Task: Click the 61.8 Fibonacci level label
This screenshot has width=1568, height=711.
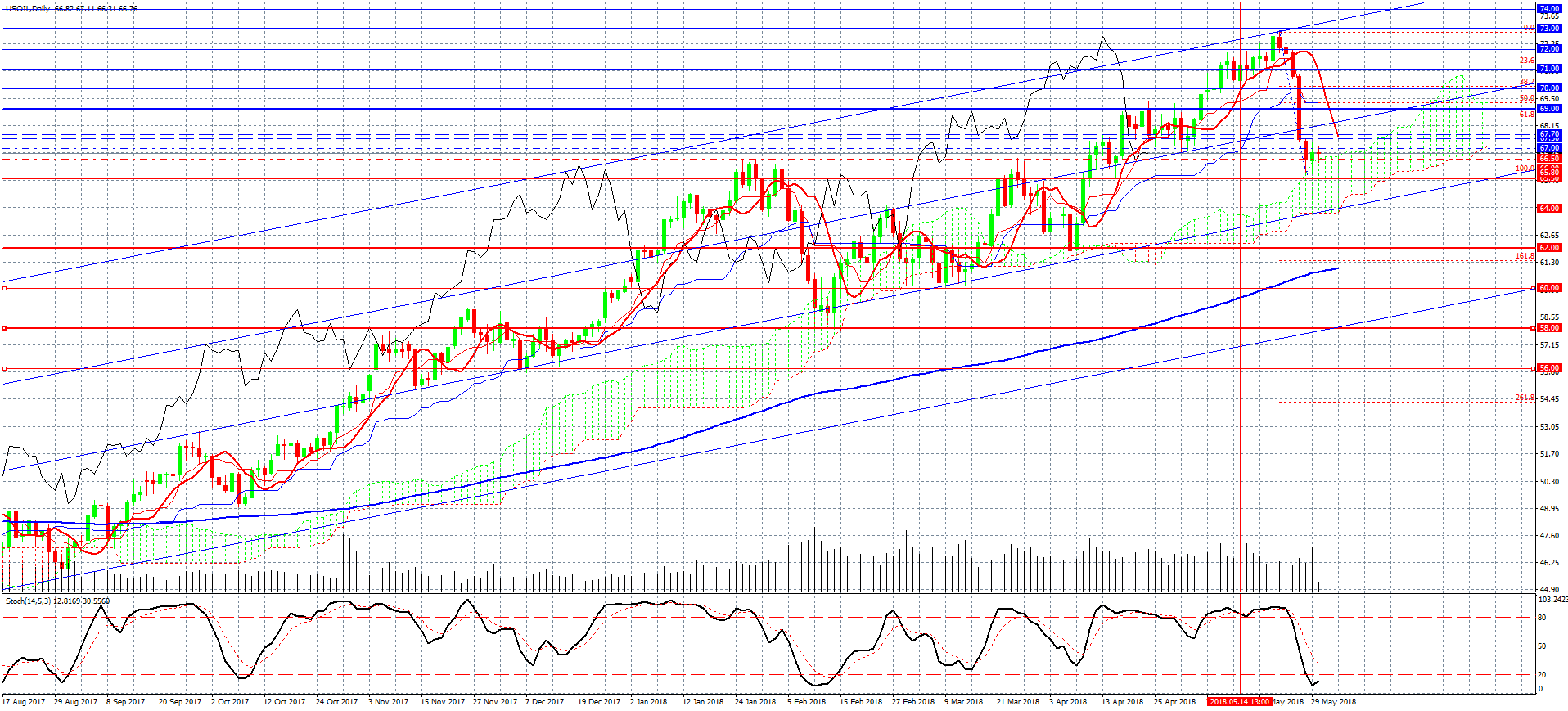Action: pyautogui.click(x=1527, y=115)
